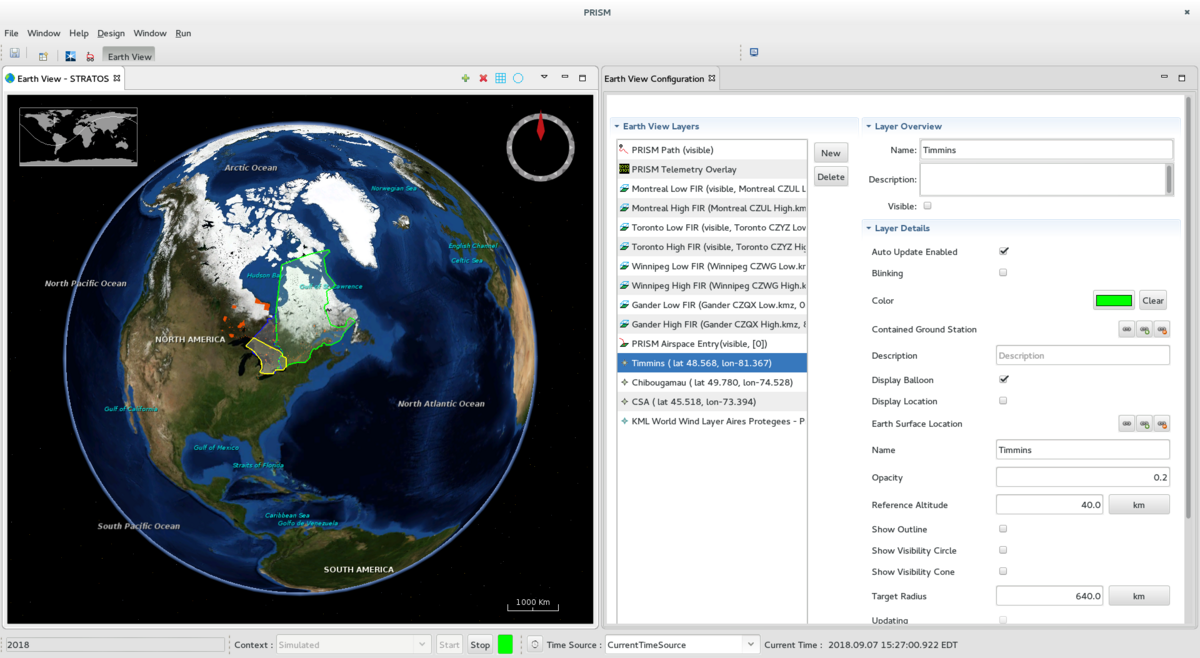Click the green plus icon to add layer
Viewport: 1200px width, 658px height.
click(x=464, y=77)
